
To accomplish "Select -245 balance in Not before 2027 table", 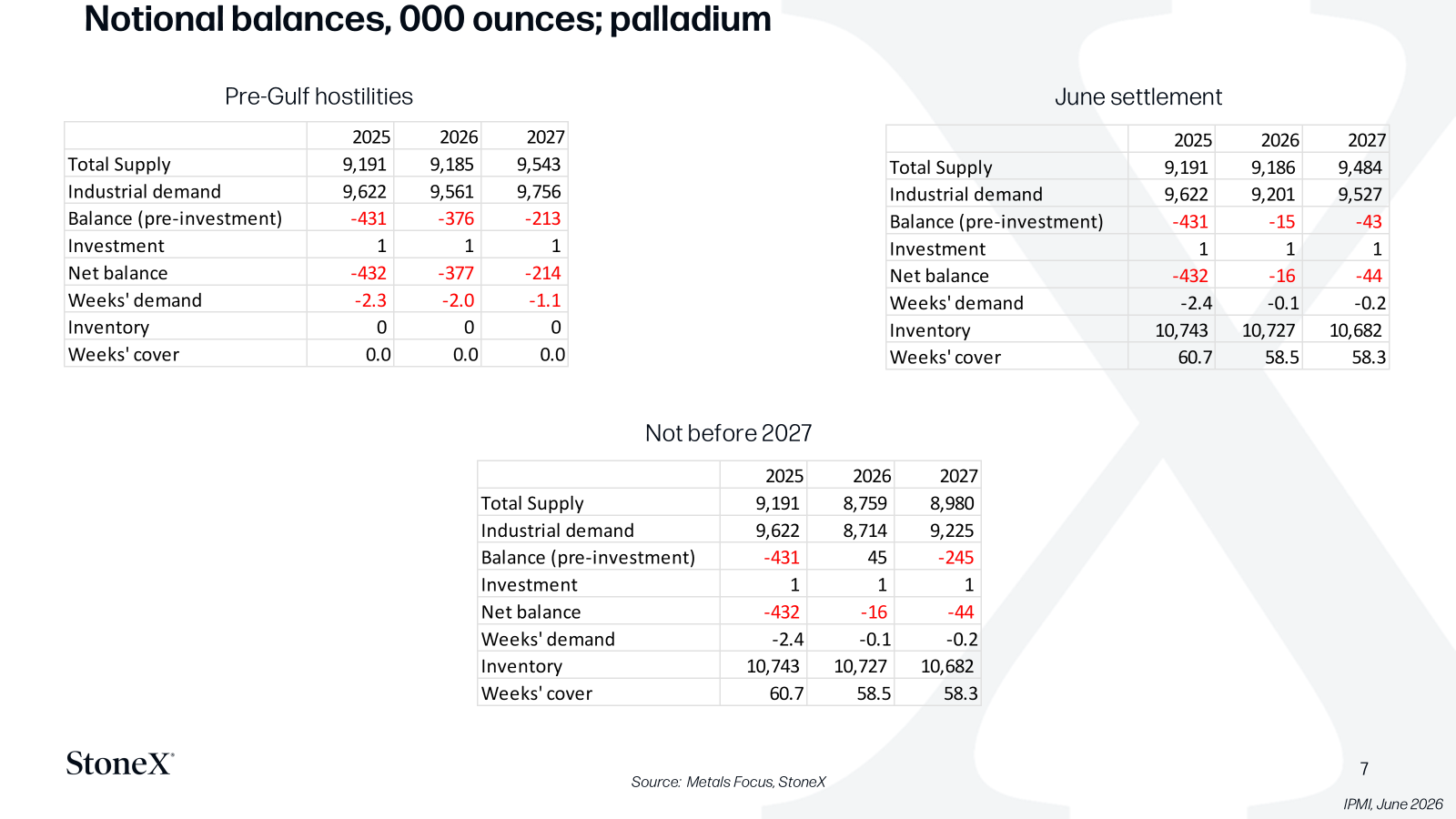I will (x=955, y=558).
